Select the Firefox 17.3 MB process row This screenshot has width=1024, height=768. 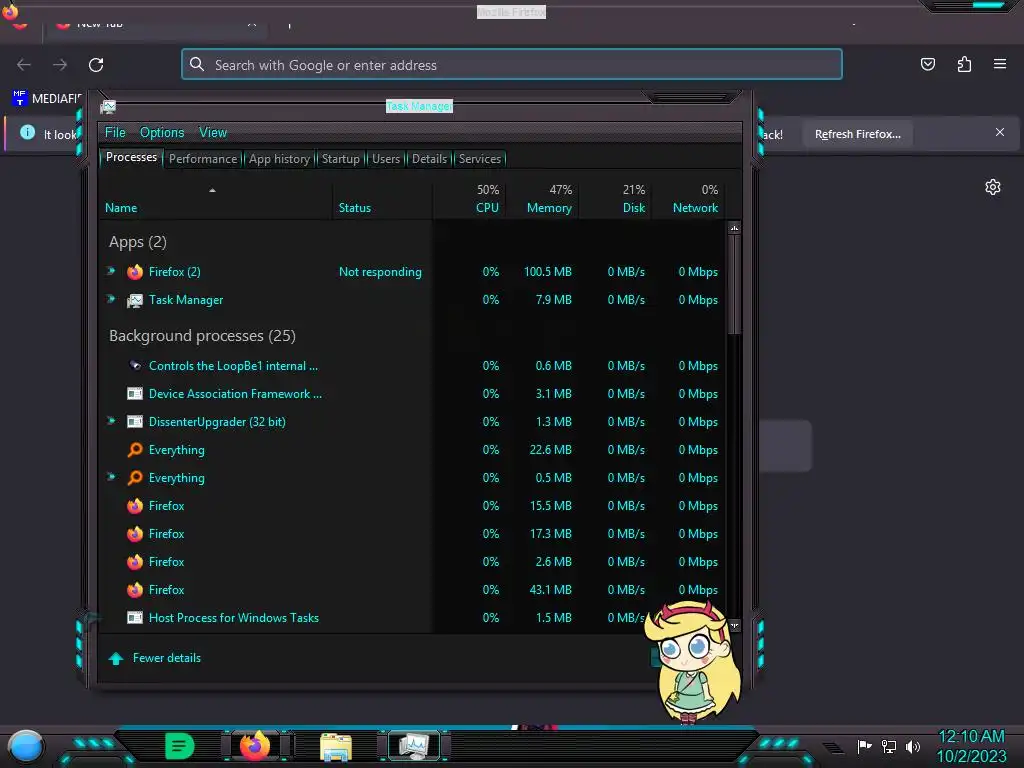412,534
